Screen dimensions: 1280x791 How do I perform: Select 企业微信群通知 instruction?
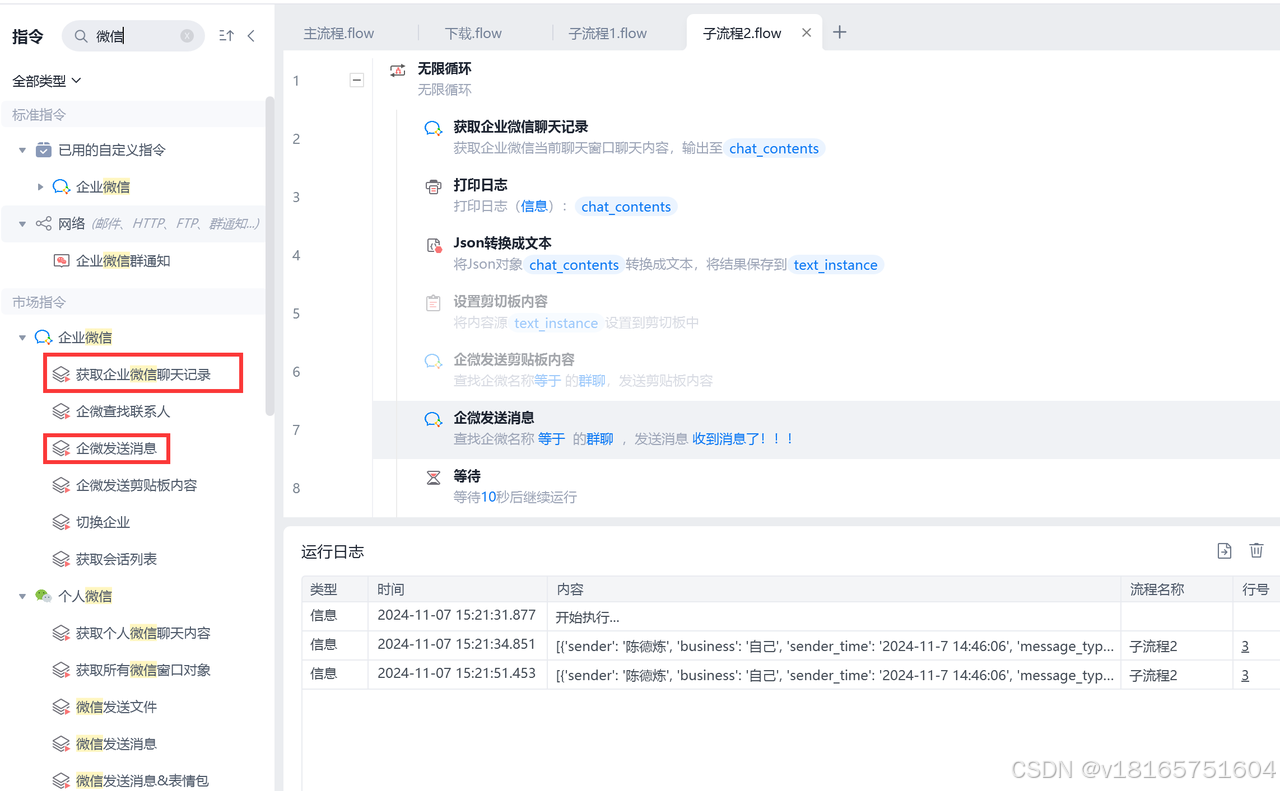pos(123,261)
